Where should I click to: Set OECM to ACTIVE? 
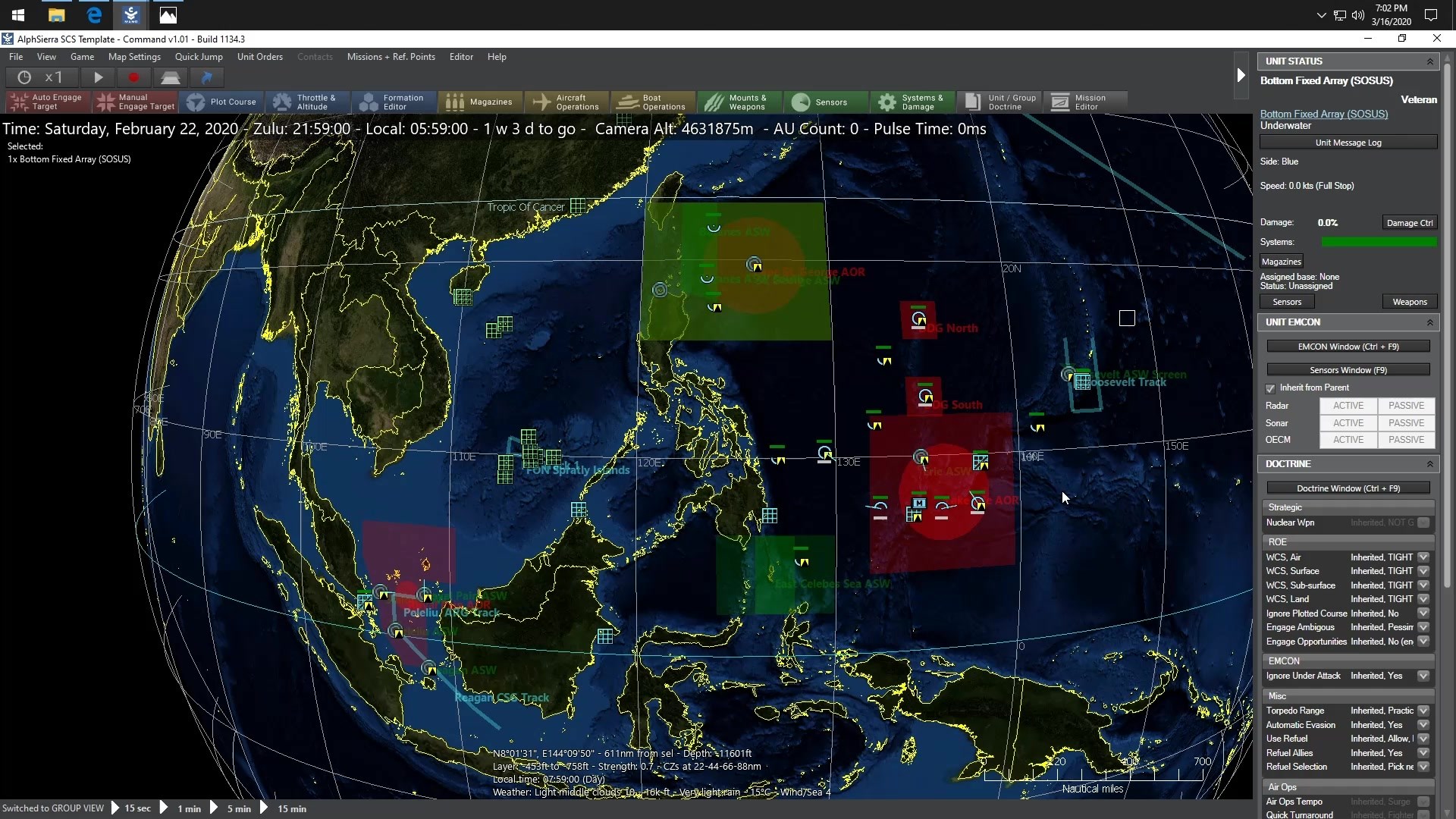[x=1348, y=440]
